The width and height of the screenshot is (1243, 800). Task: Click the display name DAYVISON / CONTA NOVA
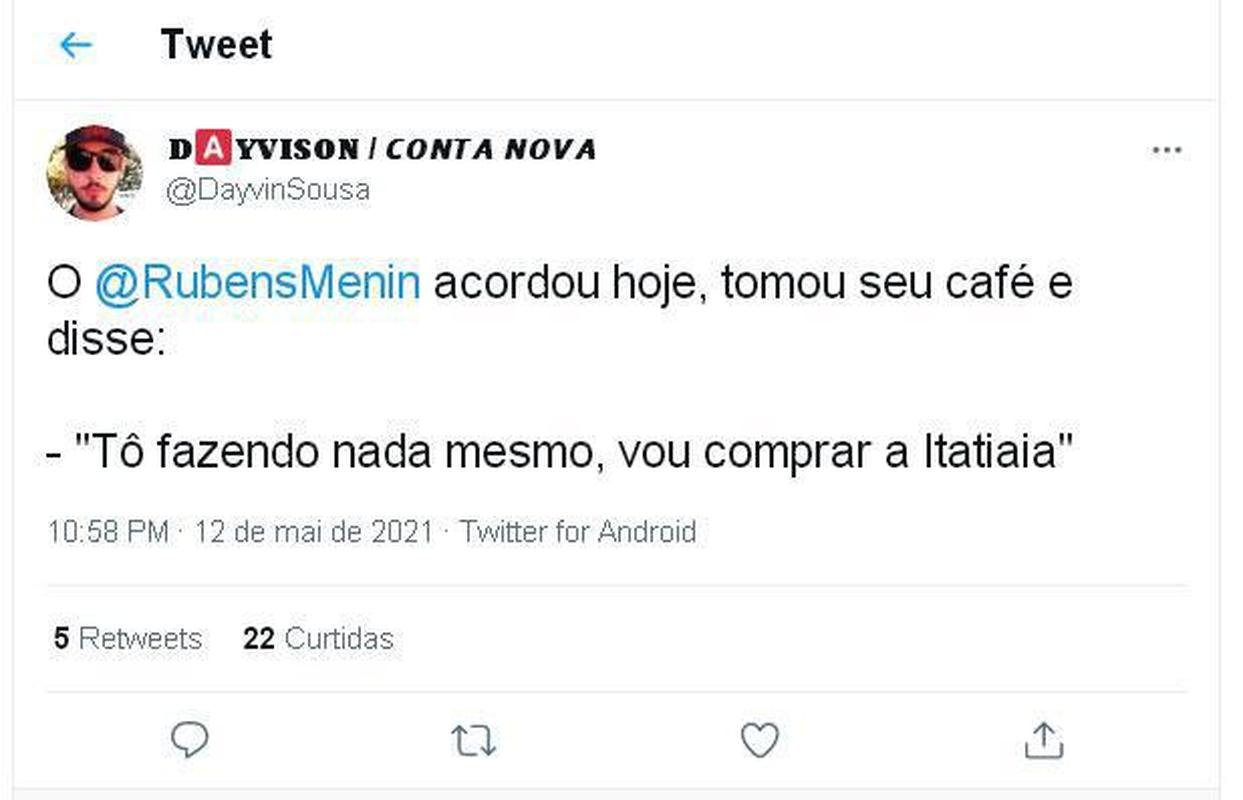[x=380, y=148]
